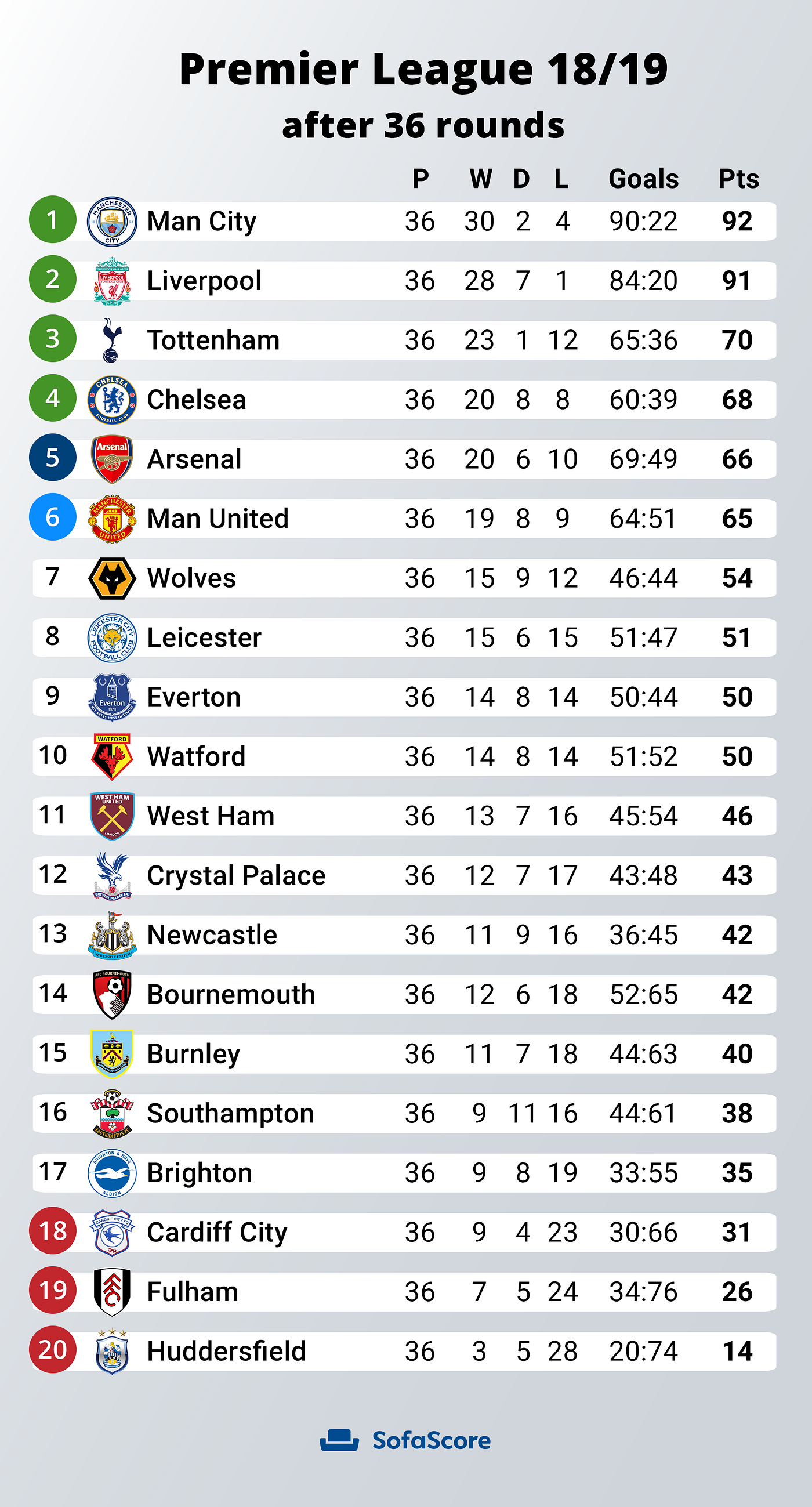Screen dimensions: 812x1507
Task: Click the Liverpool club crest
Action: point(112,281)
